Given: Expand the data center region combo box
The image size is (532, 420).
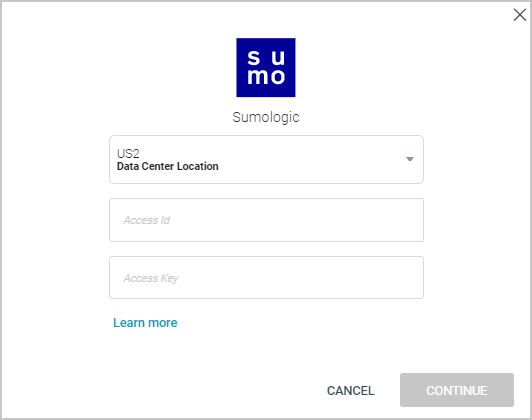Looking at the screenshot, I should 266,159.
